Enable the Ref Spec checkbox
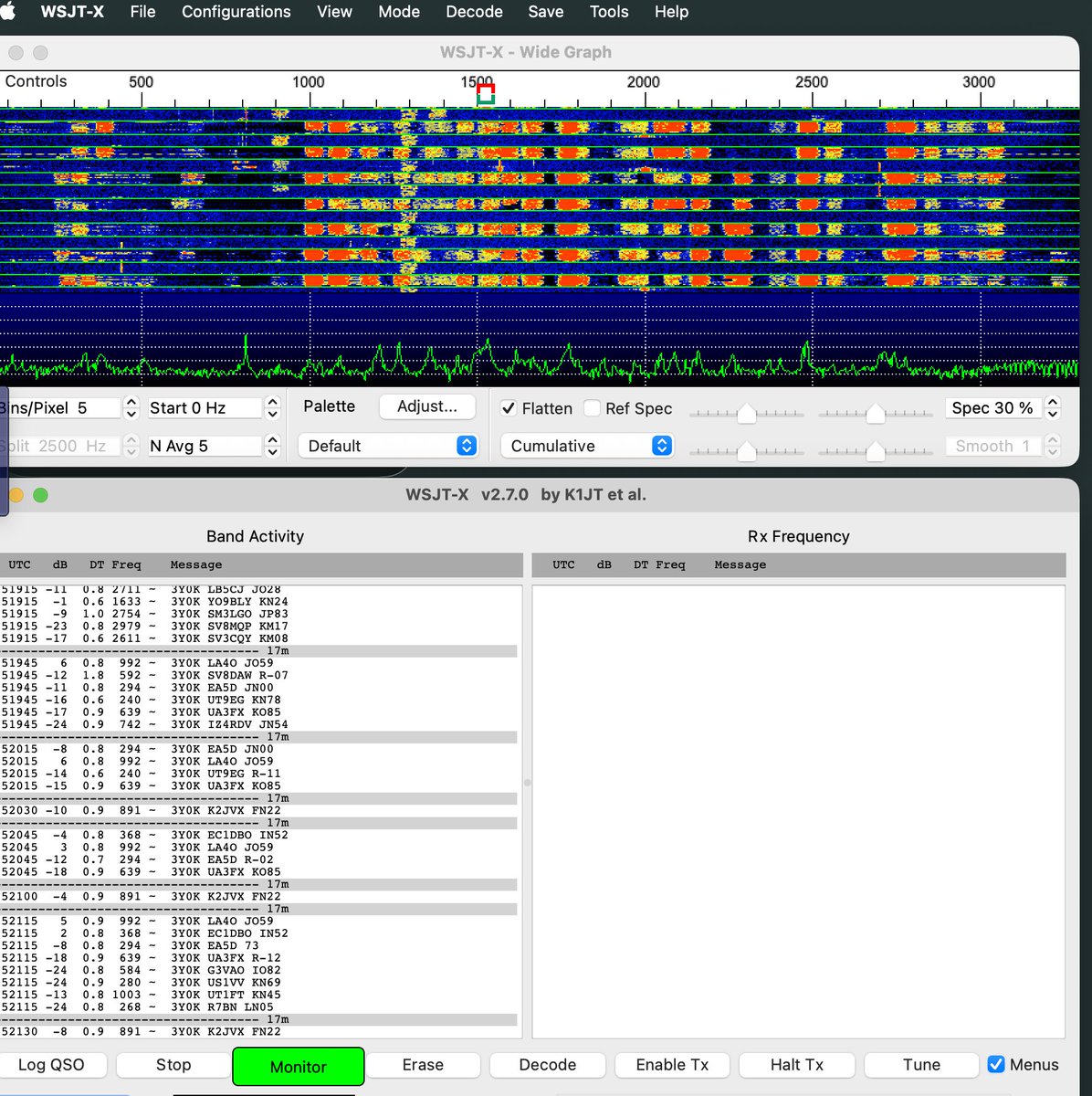This screenshot has height=1096, width=1092. [593, 408]
